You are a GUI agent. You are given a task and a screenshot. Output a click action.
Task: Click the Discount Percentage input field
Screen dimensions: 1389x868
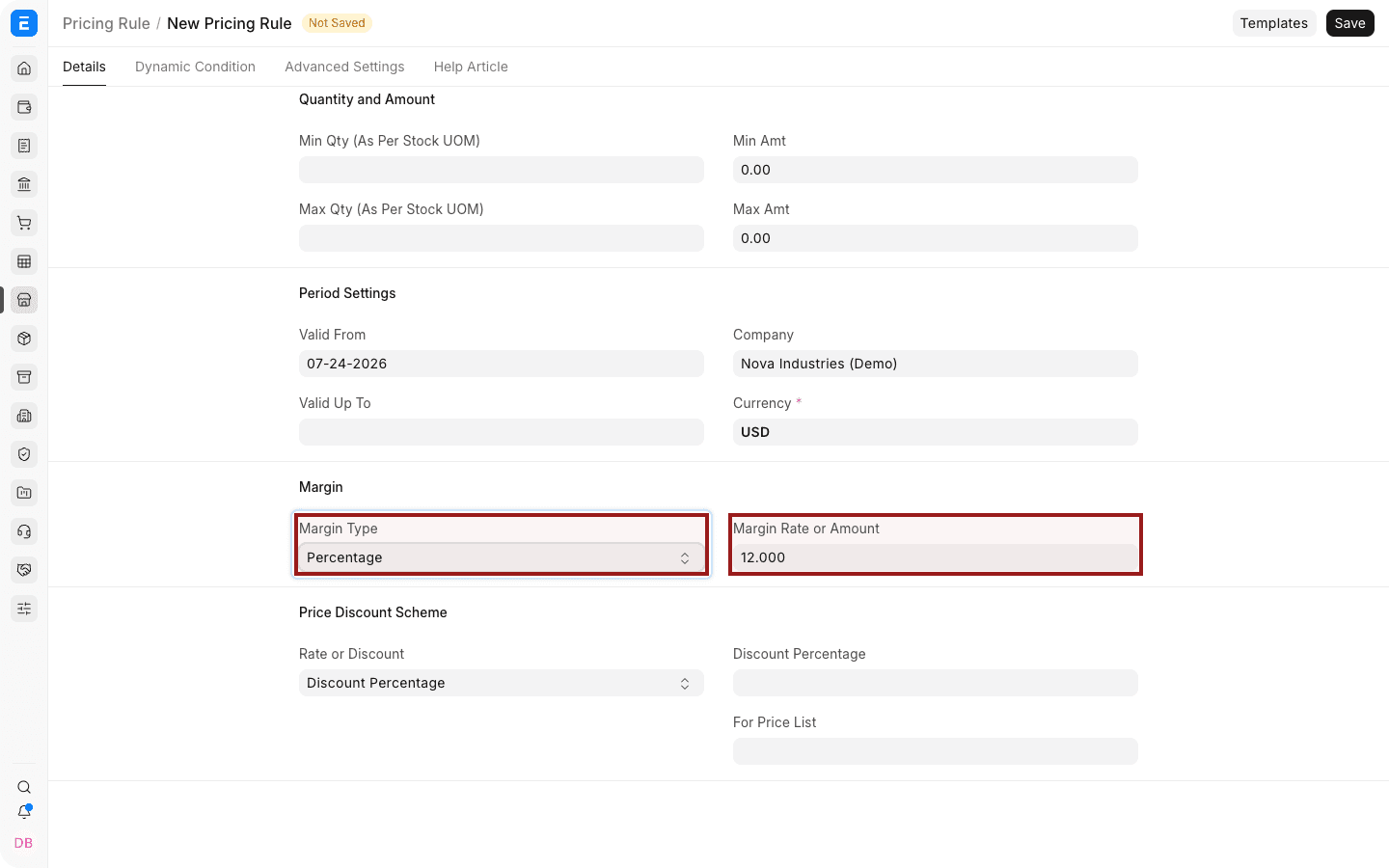click(936, 683)
